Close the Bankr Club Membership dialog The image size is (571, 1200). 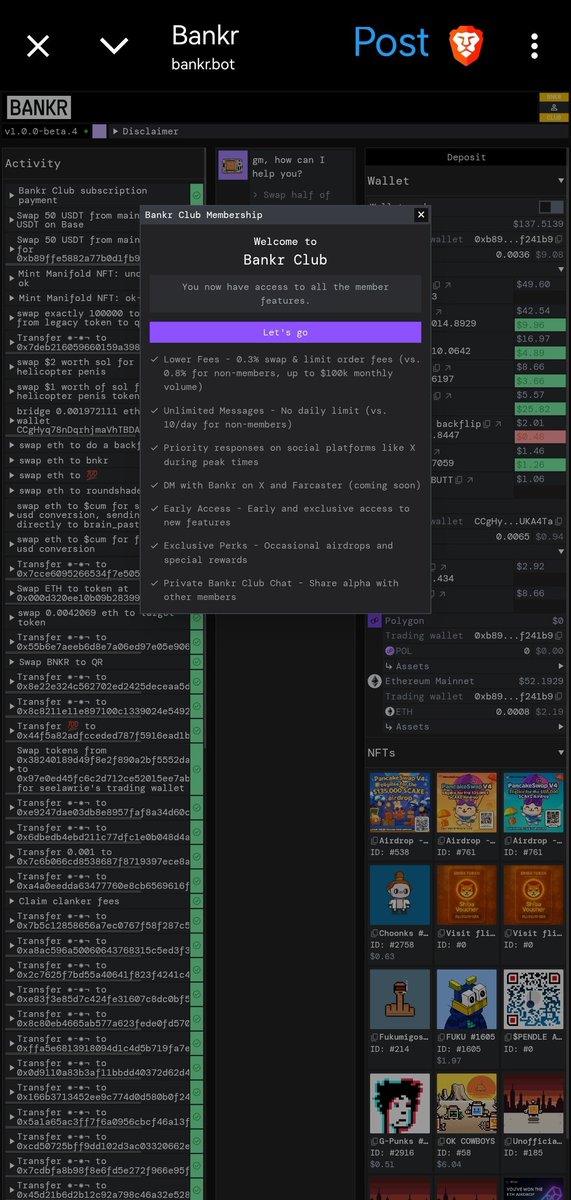point(421,215)
